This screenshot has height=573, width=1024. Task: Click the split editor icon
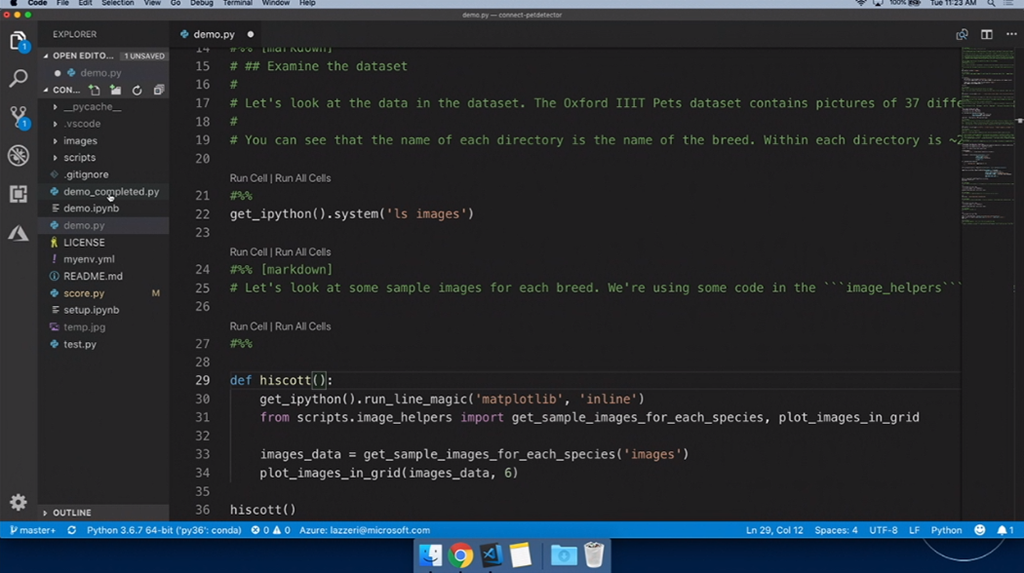tap(986, 34)
